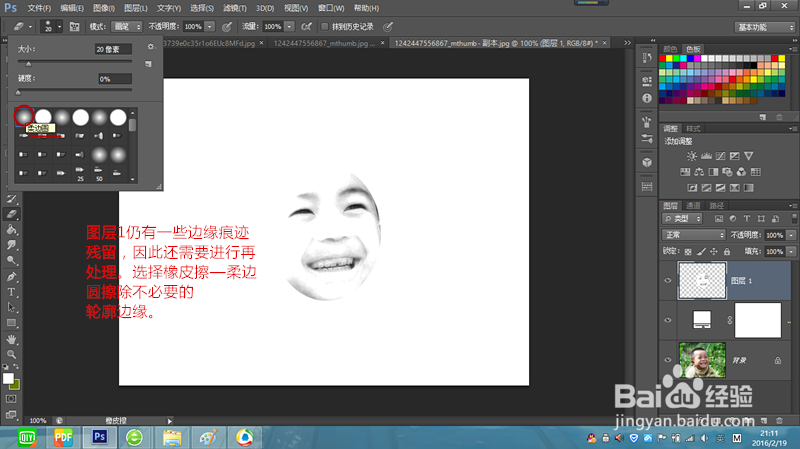Switch to the Styles tab
The image size is (800, 449).
(693, 129)
